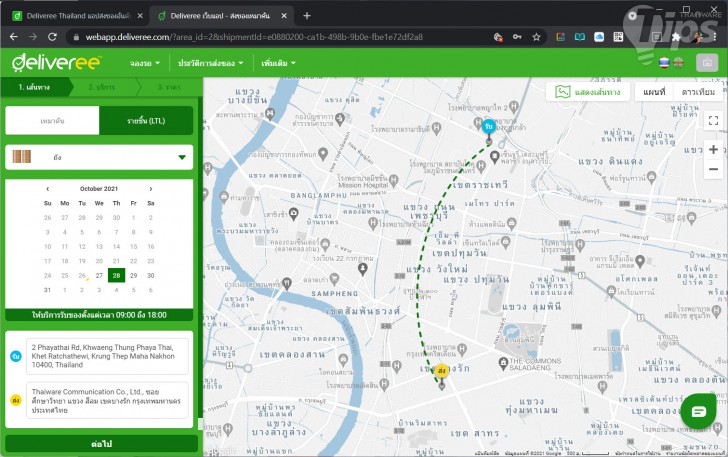Viewport: 728px width, 457px height.
Task: Open the เพิ่มเติม dropdown menu
Action: point(278,63)
